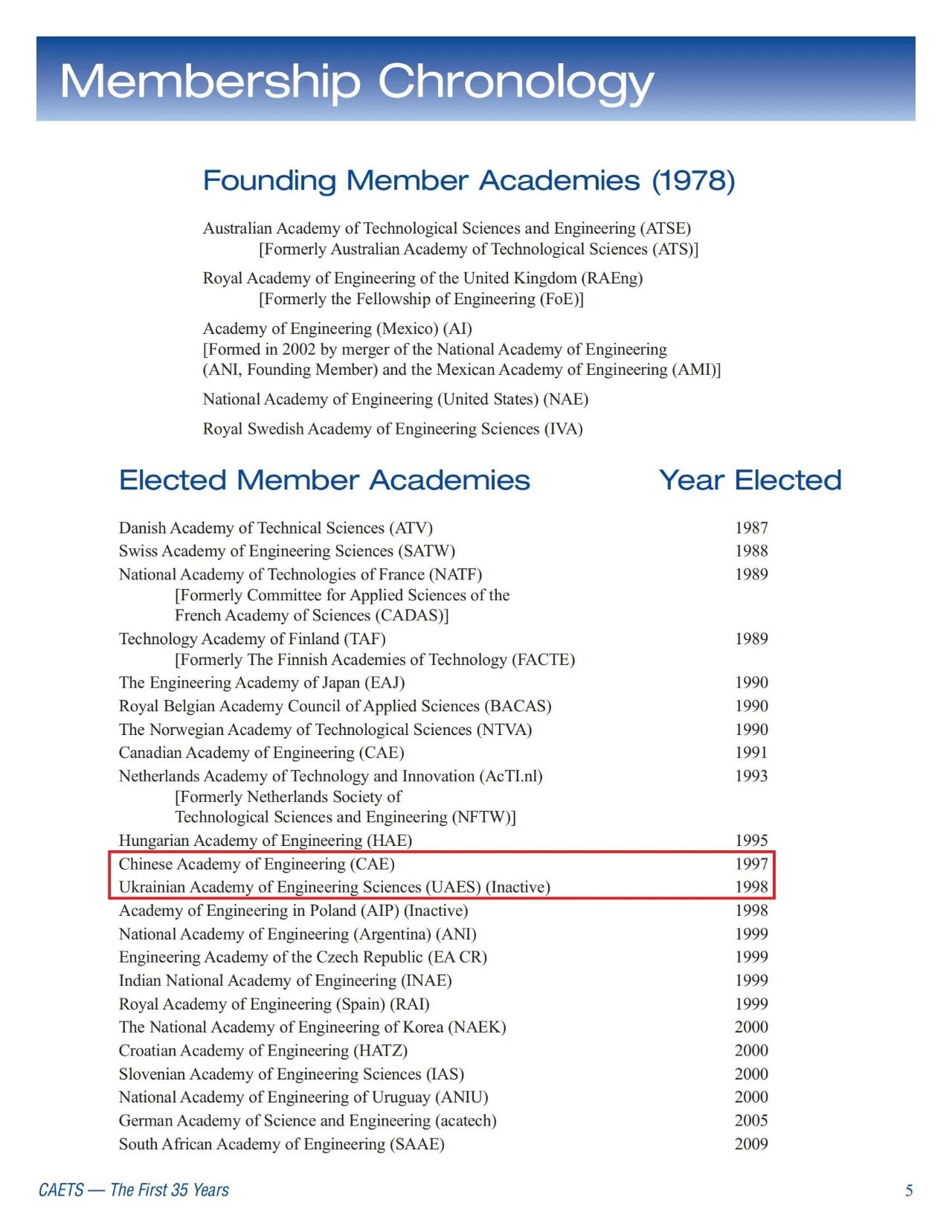
Task: Click the CAETS — The First 35 Years footer
Action: click(134, 1190)
